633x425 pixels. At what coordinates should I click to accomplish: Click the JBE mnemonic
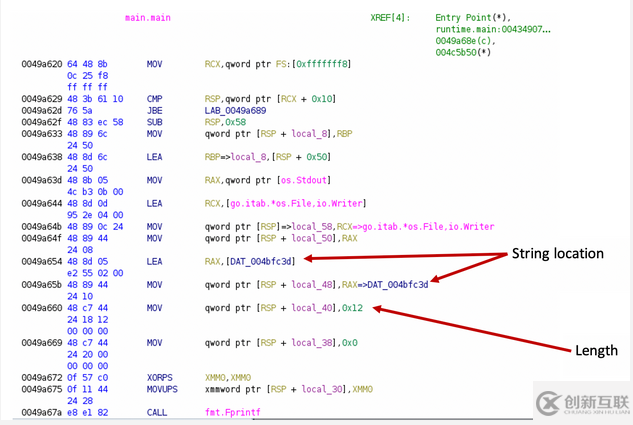(155, 111)
